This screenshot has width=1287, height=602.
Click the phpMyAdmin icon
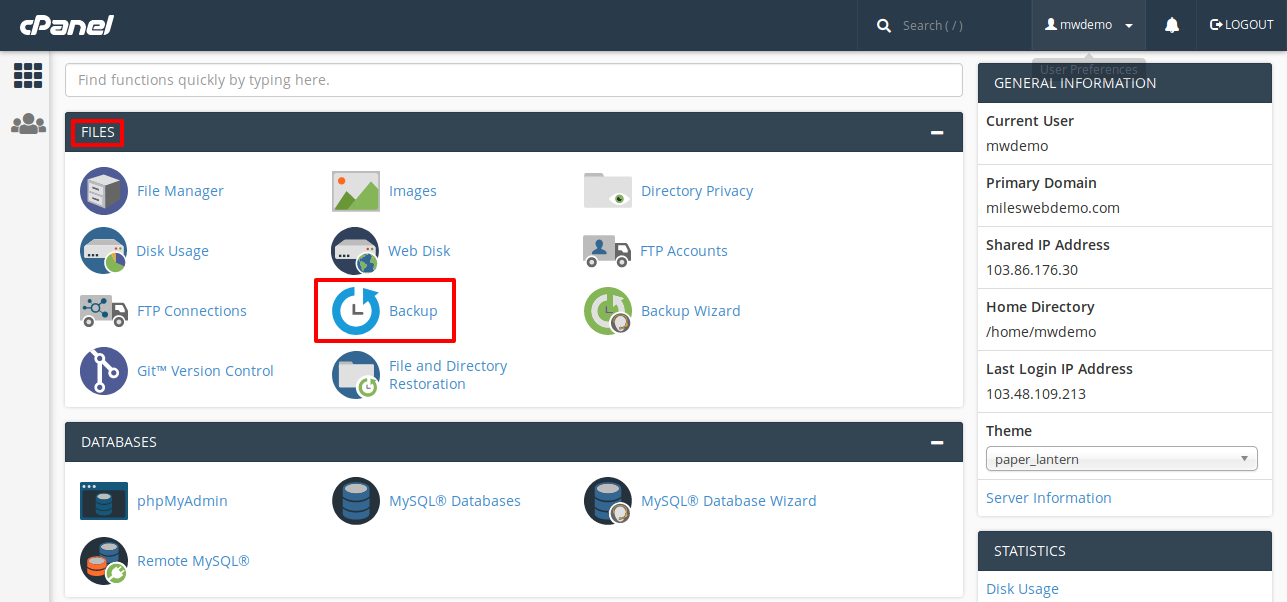pyautogui.click(x=104, y=501)
